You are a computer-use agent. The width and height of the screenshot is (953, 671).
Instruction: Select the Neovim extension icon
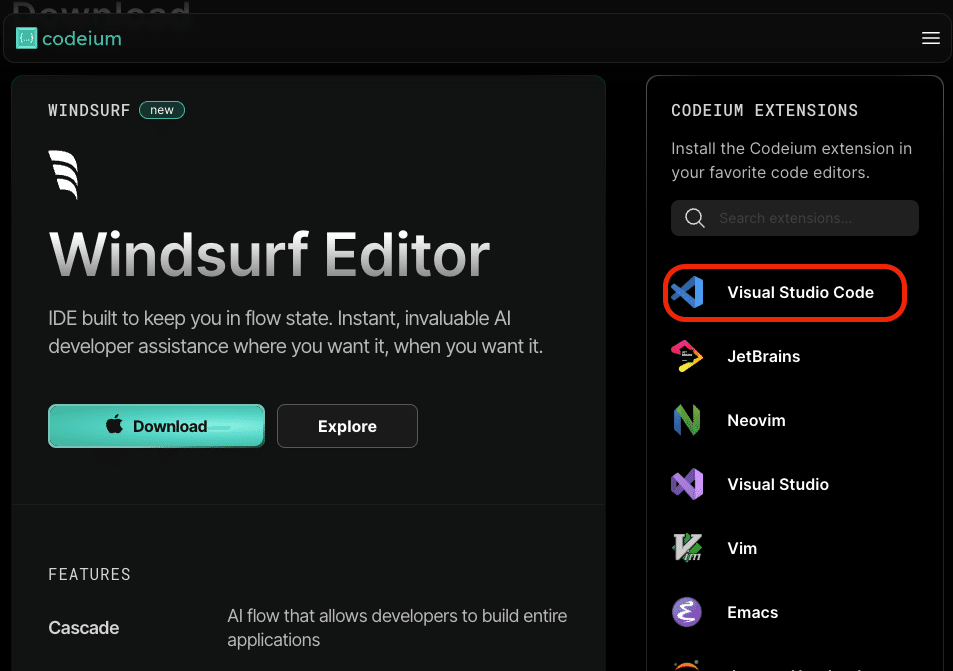tap(686, 420)
